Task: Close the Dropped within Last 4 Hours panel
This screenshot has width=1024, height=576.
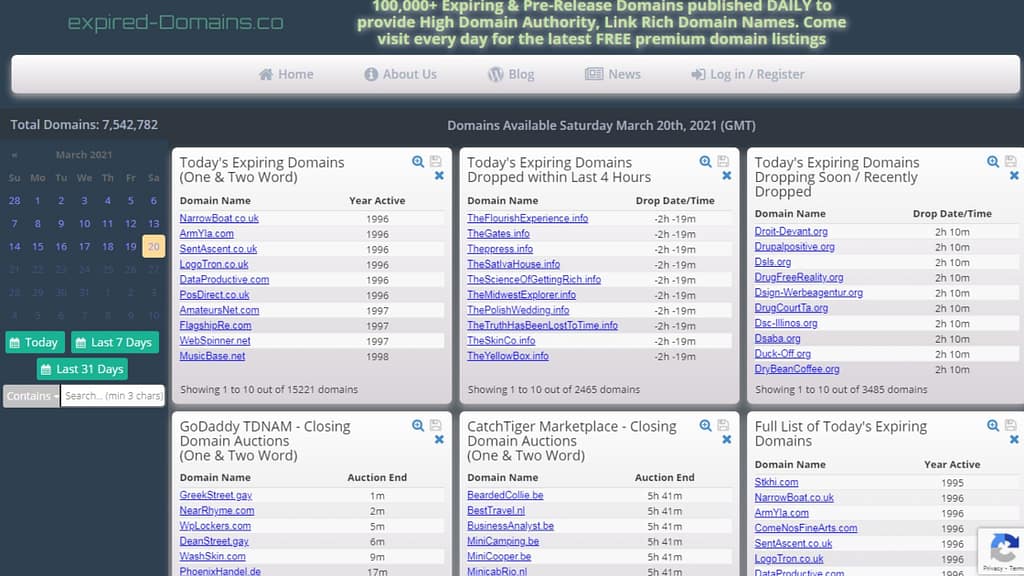Action: pos(726,175)
